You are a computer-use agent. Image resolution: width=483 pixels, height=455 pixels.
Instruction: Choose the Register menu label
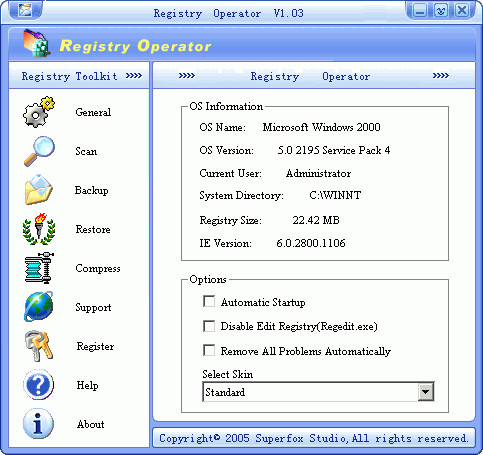pyautogui.click(x=95, y=347)
